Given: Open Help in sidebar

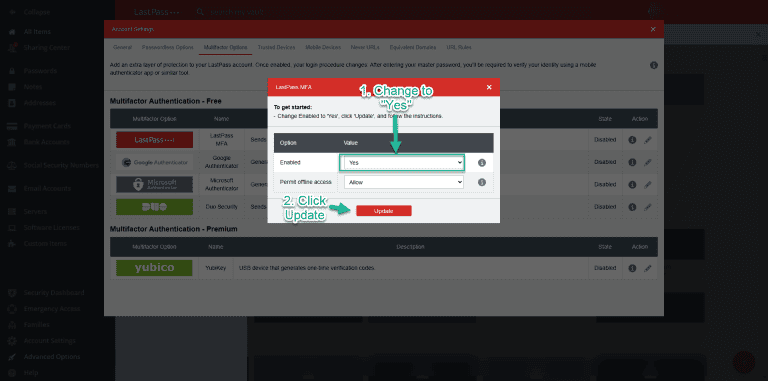Looking at the screenshot, I should (31, 373).
